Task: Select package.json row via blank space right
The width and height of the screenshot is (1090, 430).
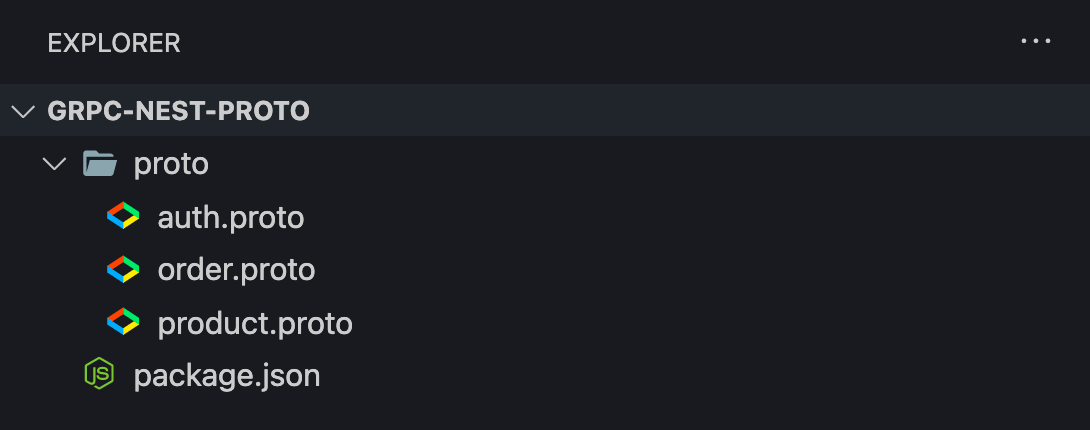Action: click(x=702, y=375)
